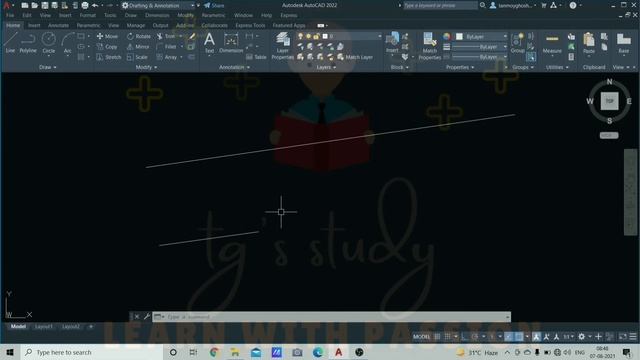Open the Annotation scale dropdown in status bar
Viewport: 640px width, 360px height.
click(x=569, y=337)
